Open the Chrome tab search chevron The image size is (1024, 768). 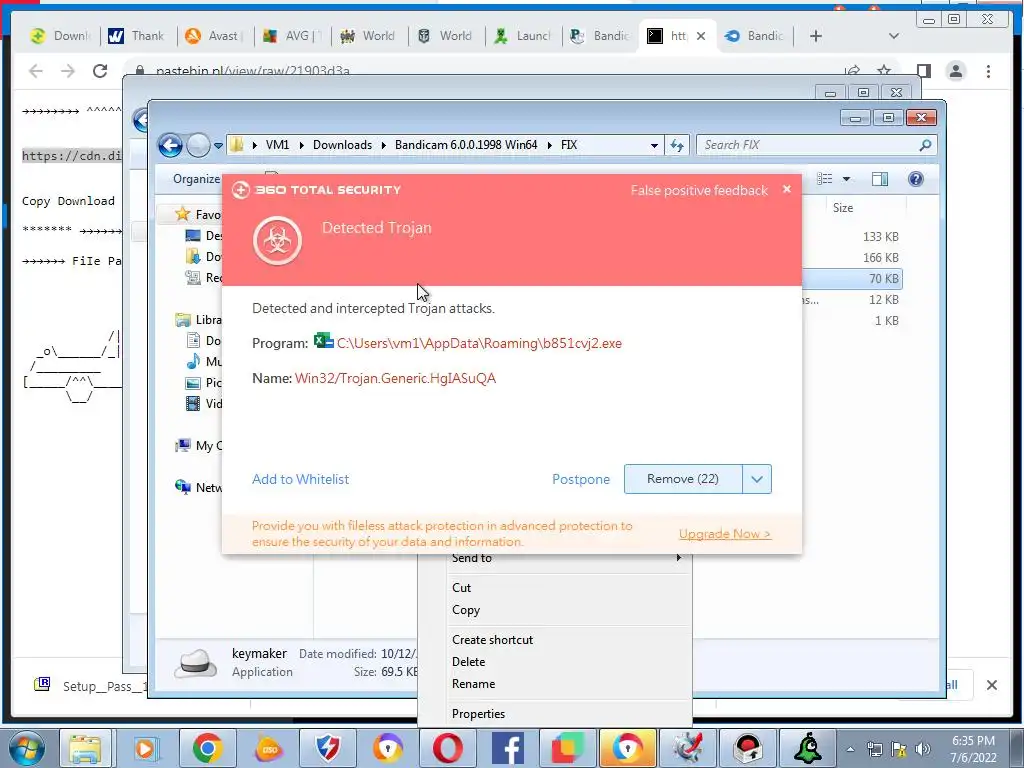(x=893, y=36)
